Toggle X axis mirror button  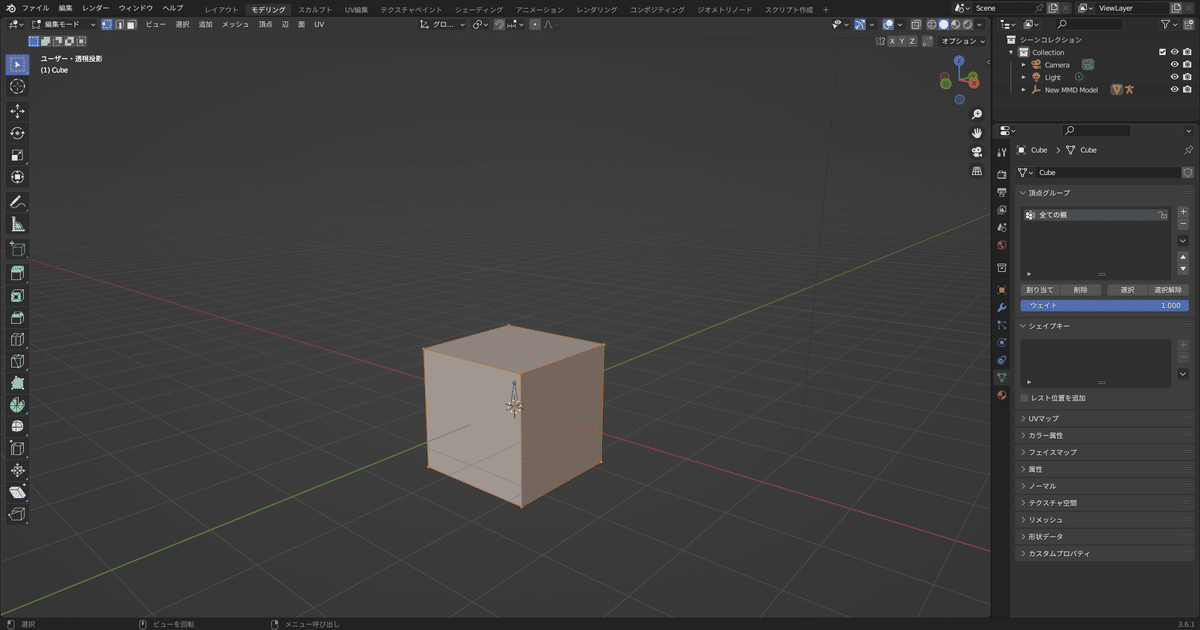tap(893, 41)
